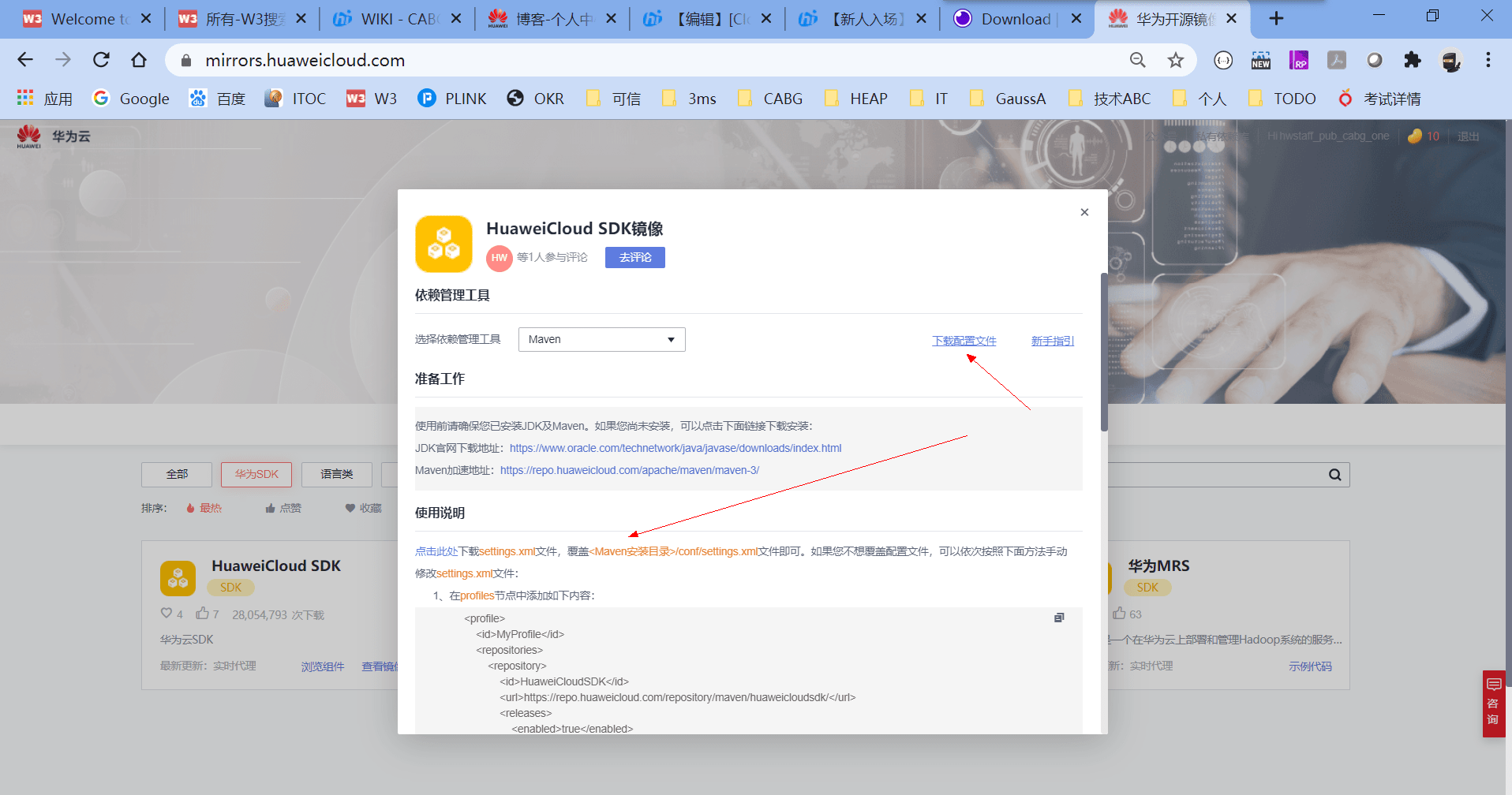This screenshot has width=1512, height=795.
Task: Click the 浏览组件 link
Action: tap(323, 666)
